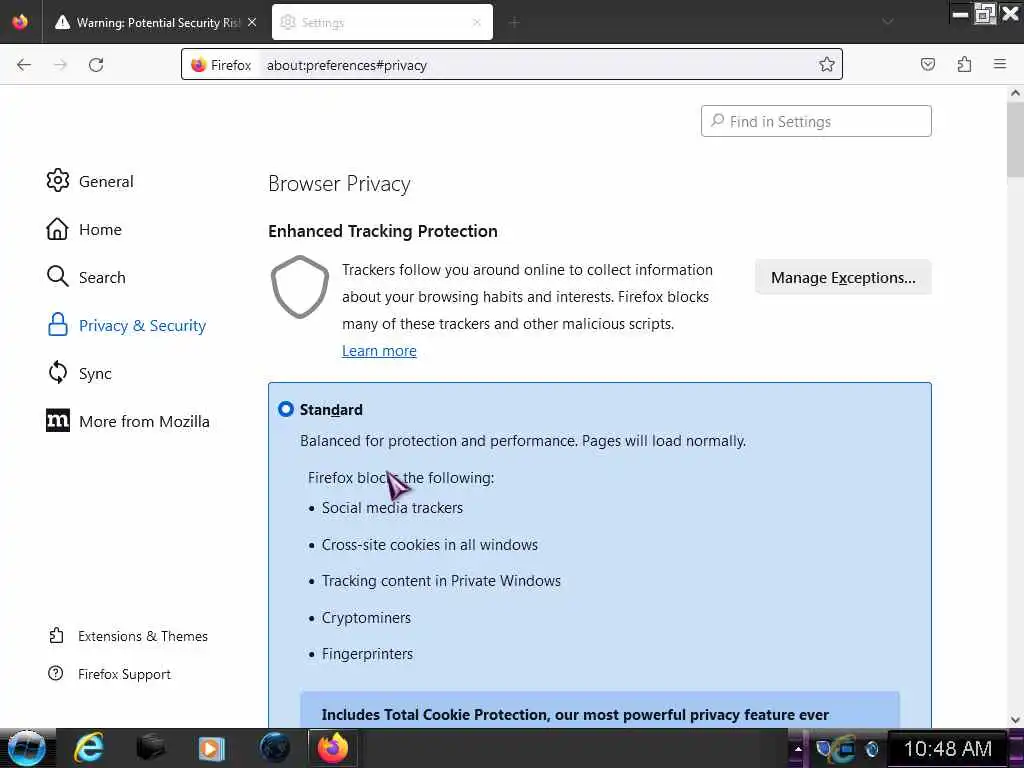The image size is (1024, 768).
Task: Reload the current page
Action: click(x=96, y=65)
